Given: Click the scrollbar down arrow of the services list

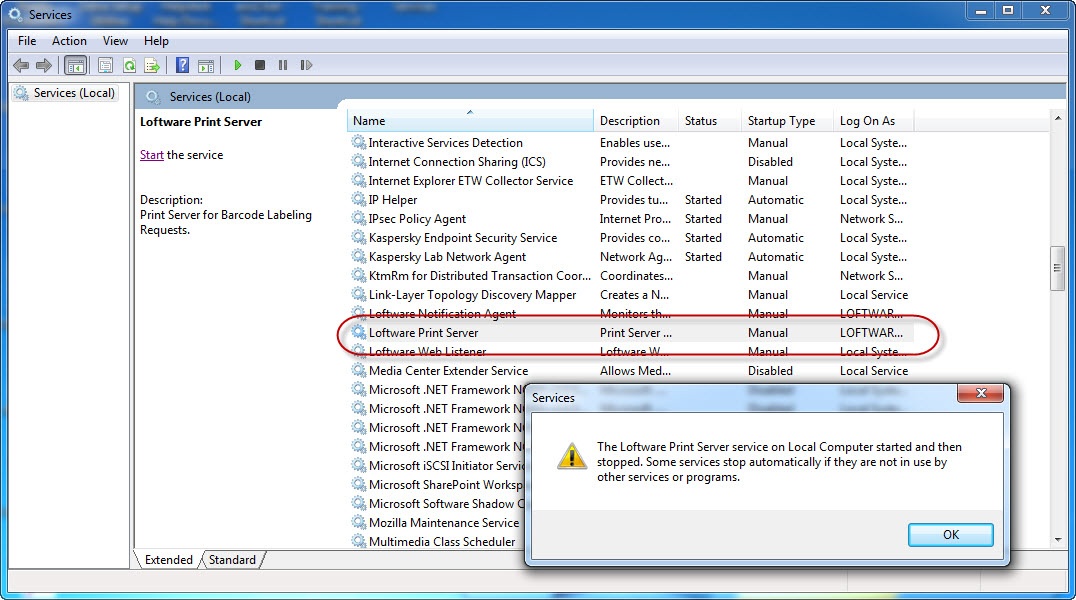Looking at the screenshot, I should pos(1057,540).
